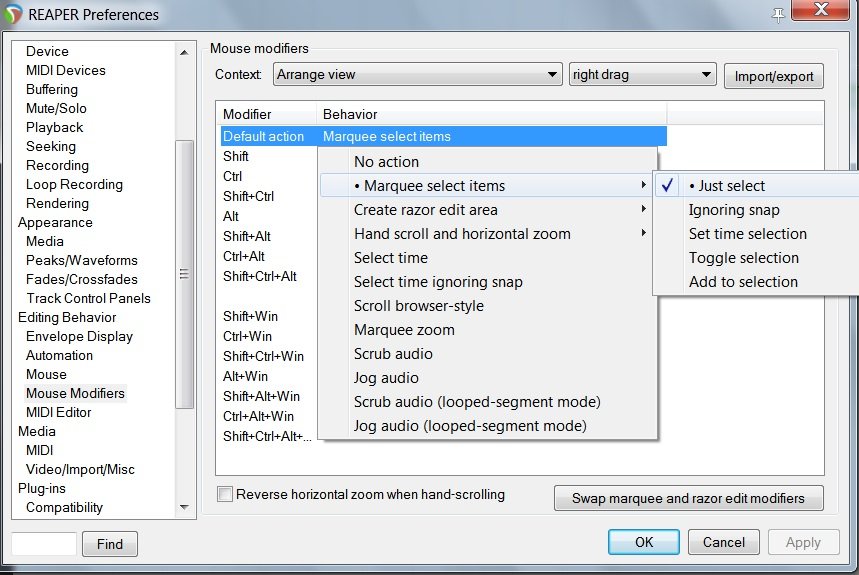The height and width of the screenshot is (575, 859).
Task: Click the sidebar scroll down arrow
Action: 184,507
